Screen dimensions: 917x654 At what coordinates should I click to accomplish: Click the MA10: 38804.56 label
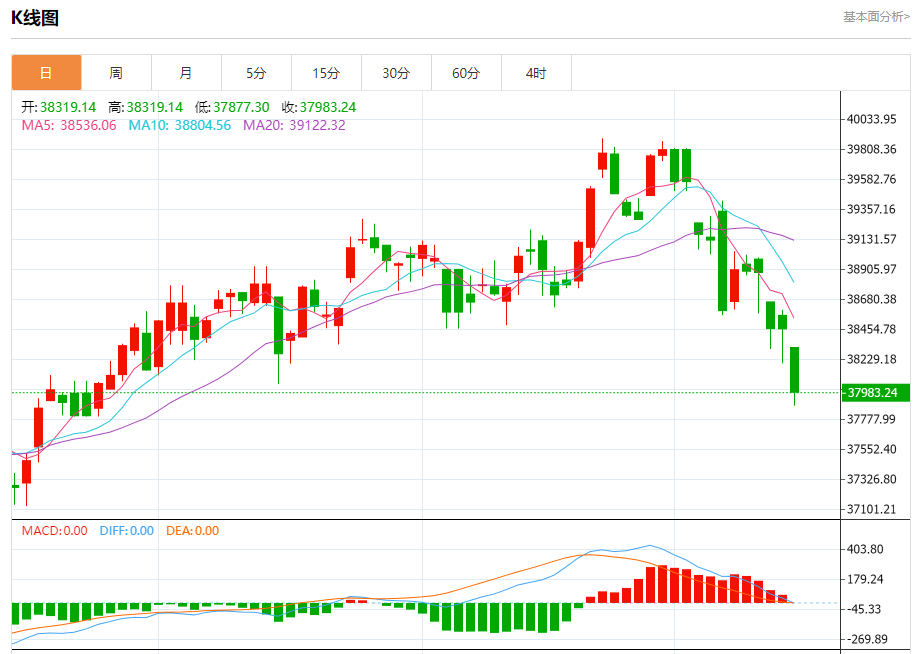coord(180,125)
